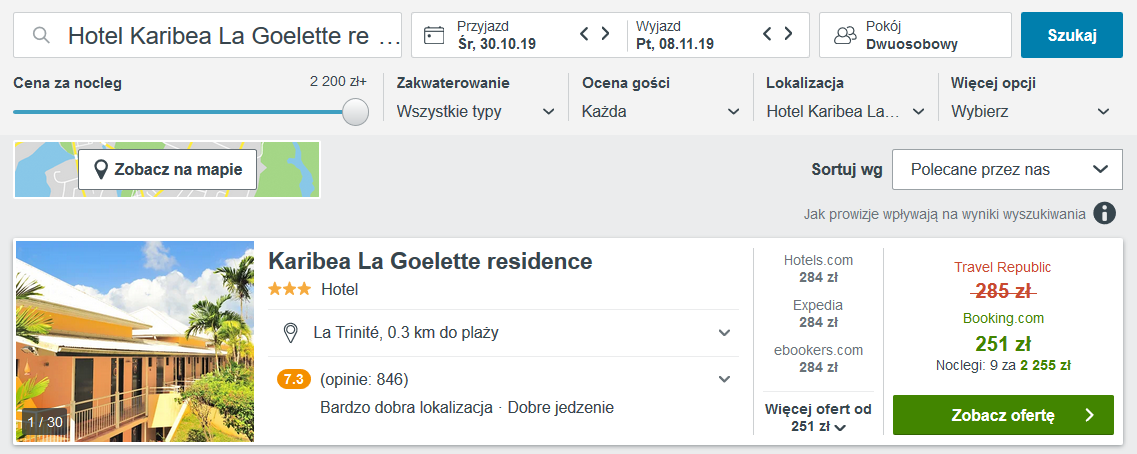Screen dimensions: 1137x454
Task: Open Expedia 284 zł offer
Action: click(x=819, y=313)
